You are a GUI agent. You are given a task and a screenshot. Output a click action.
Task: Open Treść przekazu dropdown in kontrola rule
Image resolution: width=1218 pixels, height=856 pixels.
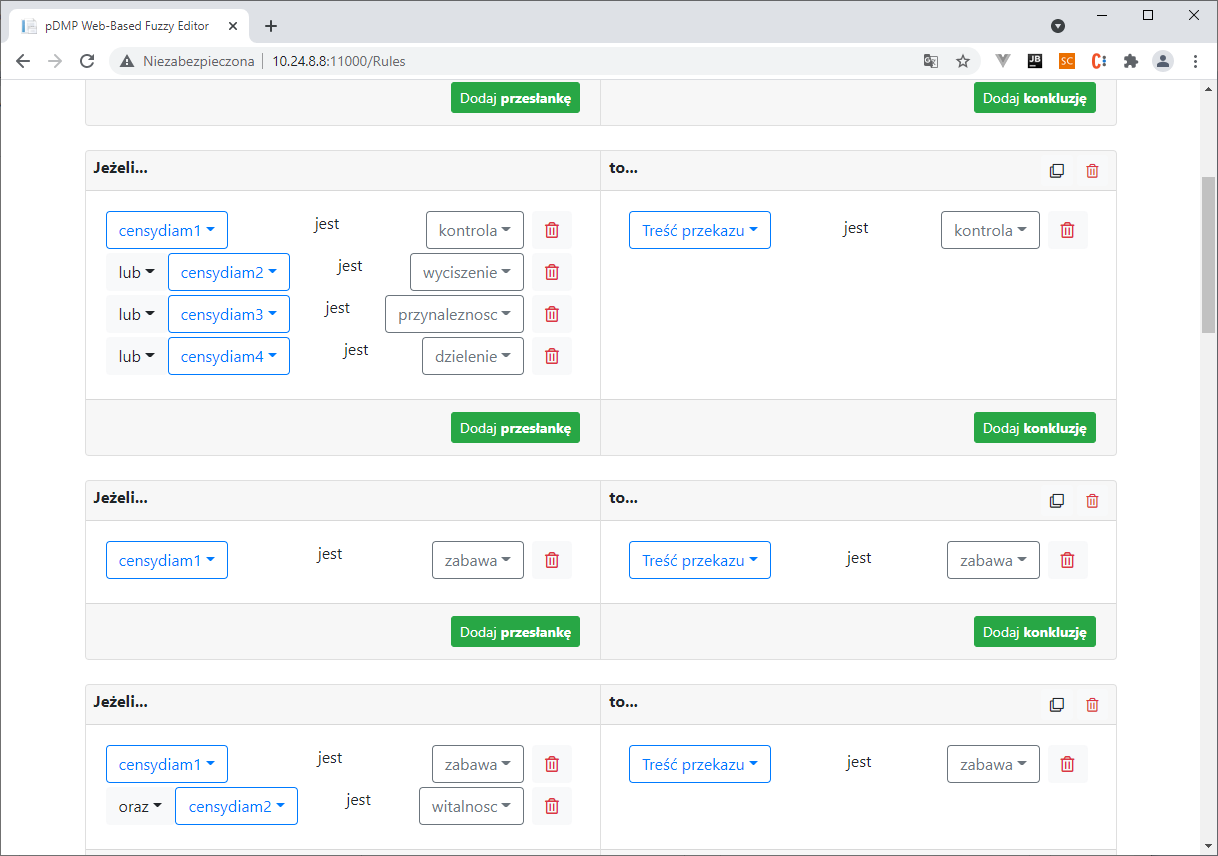700,230
